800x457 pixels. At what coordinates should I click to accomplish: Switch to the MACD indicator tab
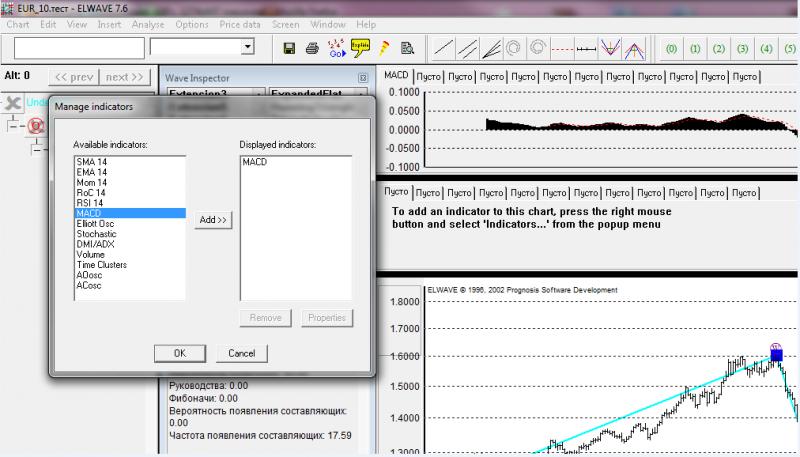point(396,75)
